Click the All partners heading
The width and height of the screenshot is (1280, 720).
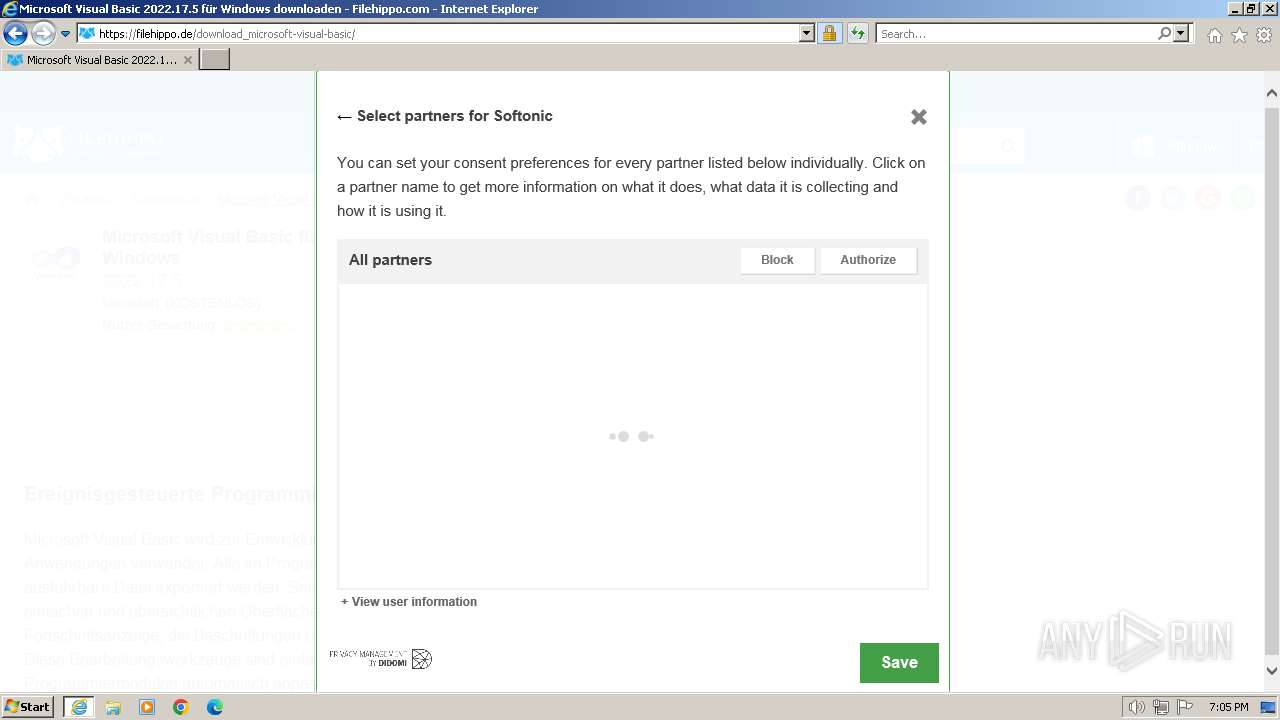point(390,260)
